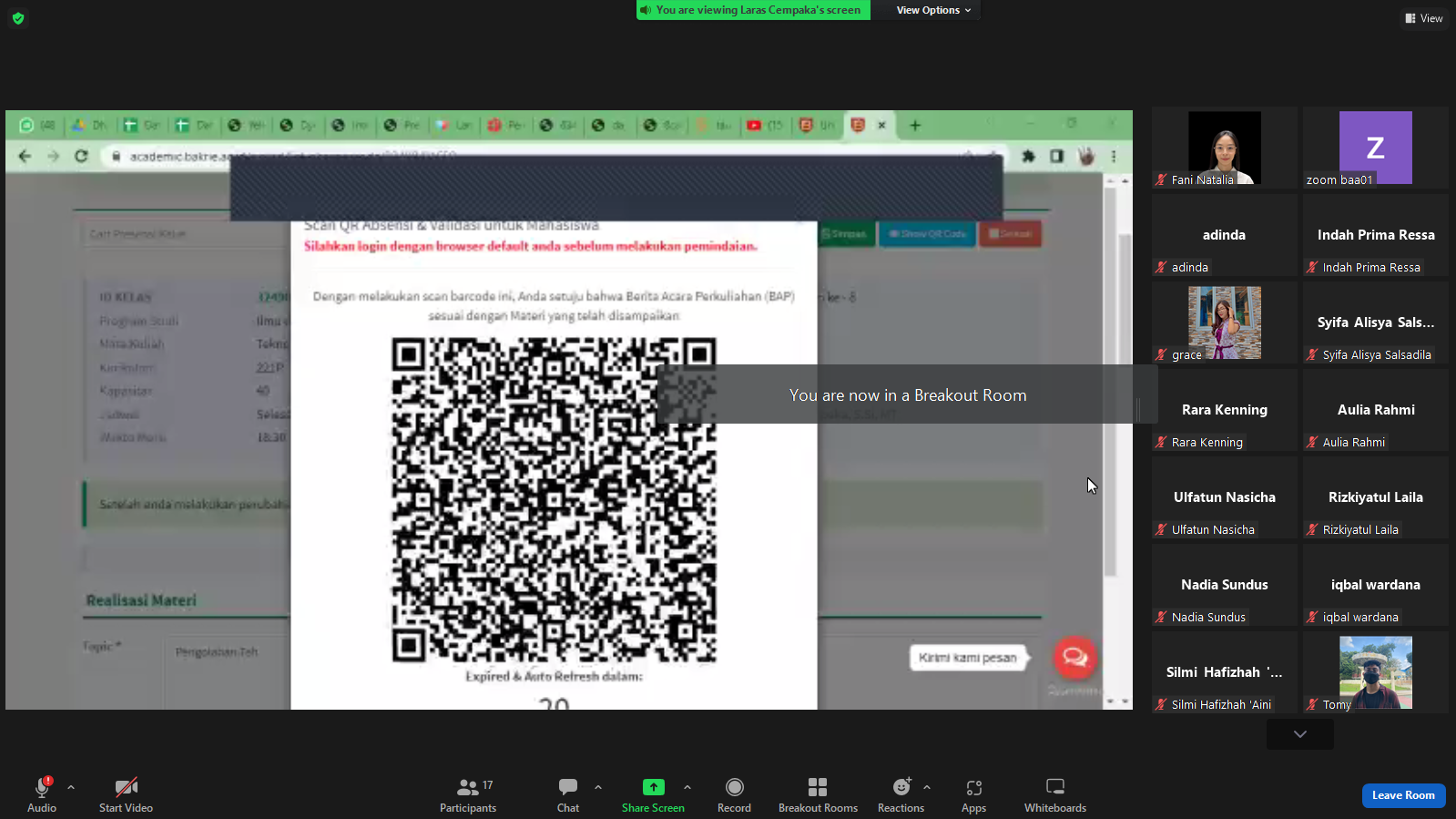Open Whiteboards

tap(1055, 794)
